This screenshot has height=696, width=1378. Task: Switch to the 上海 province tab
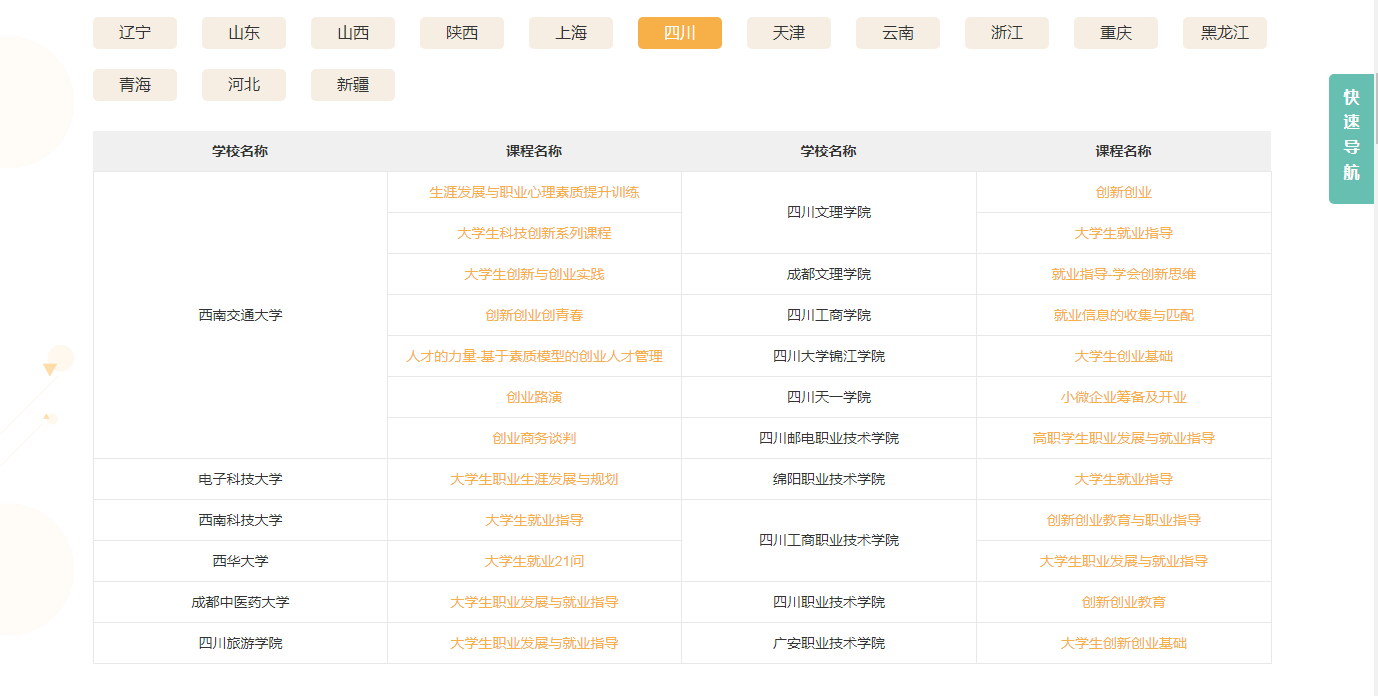571,33
